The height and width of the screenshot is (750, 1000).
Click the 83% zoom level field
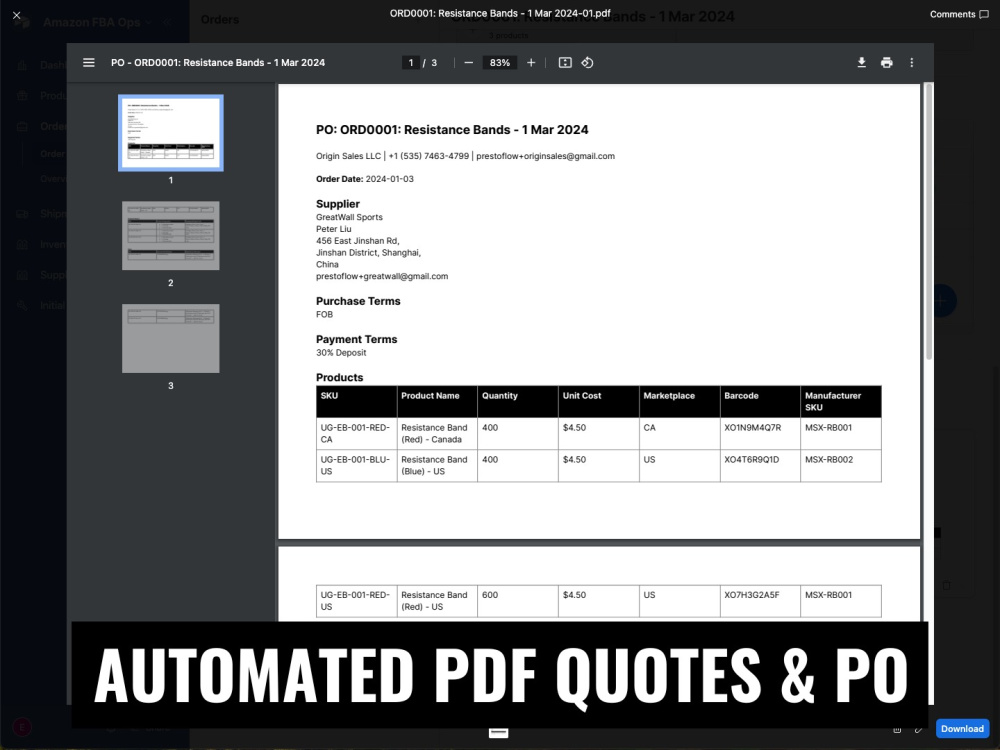[499, 62]
